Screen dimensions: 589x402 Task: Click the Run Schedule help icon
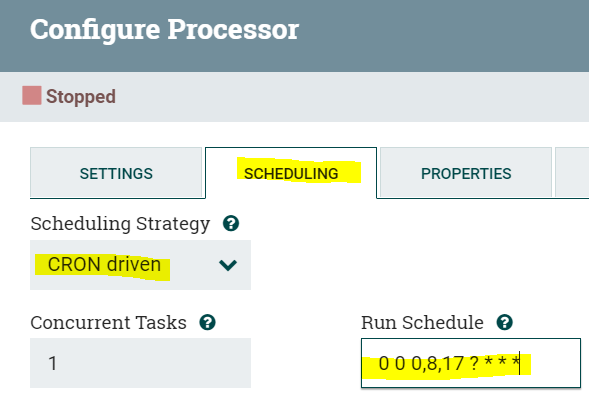504,322
